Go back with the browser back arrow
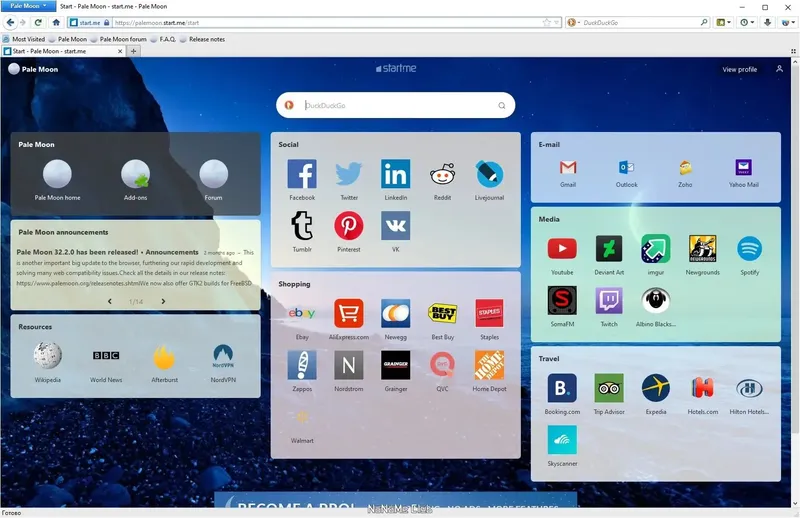The height and width of the screenshot is (518, 800). (x=10, y=22)
